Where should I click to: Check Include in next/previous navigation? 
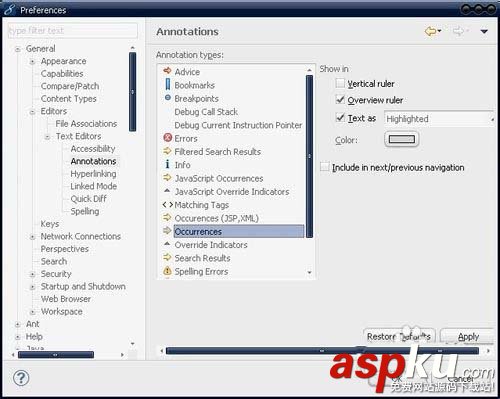pyautogui.click(x=324, y=167)
